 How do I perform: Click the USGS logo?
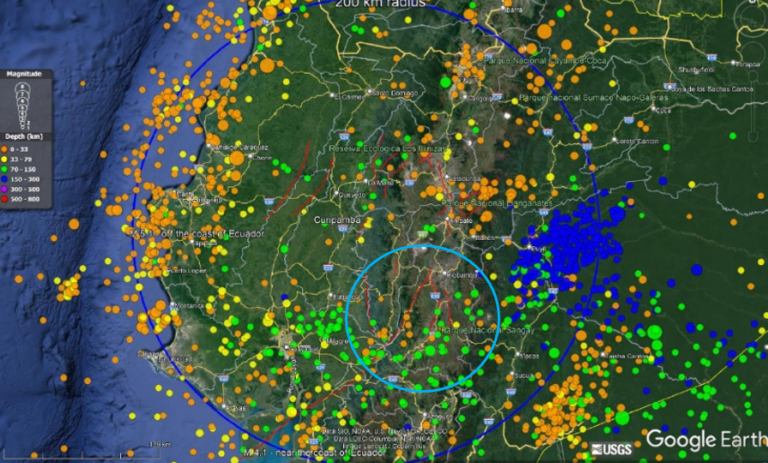(x=610, y=450)
